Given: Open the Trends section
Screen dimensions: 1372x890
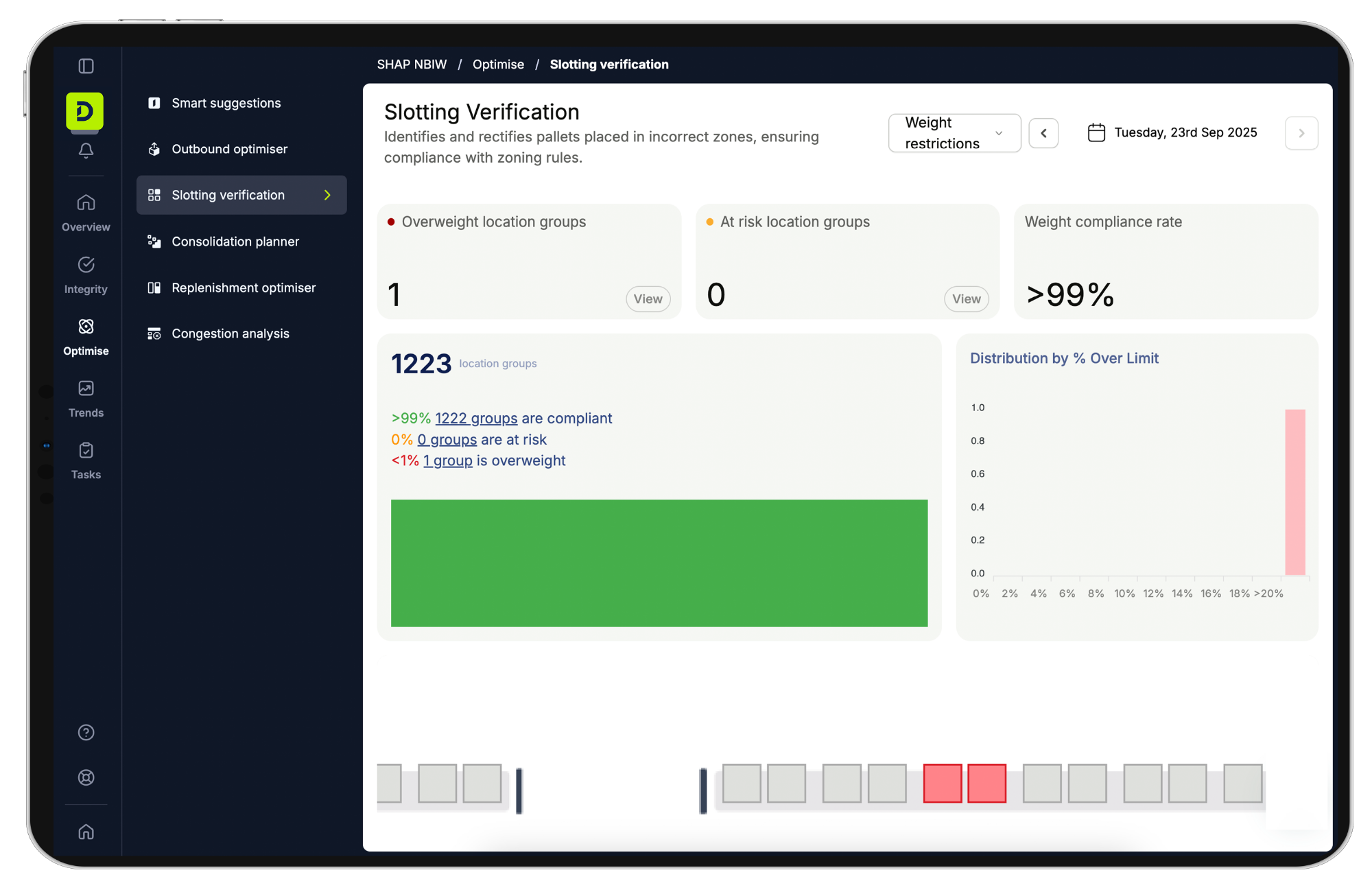Looking at the screenshot, I should (x=86, y=399).
